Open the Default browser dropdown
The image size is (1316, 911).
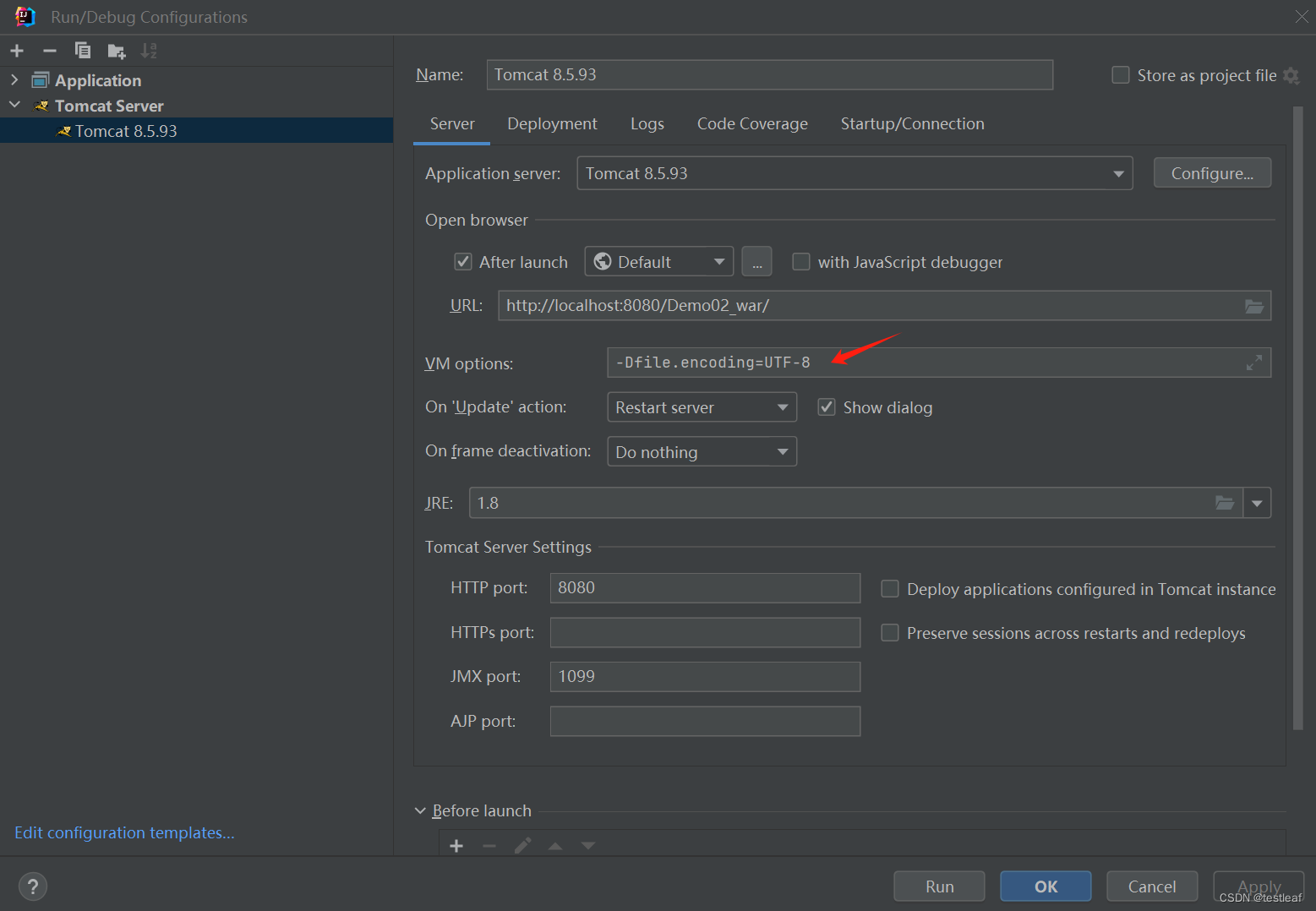point(658,262)
